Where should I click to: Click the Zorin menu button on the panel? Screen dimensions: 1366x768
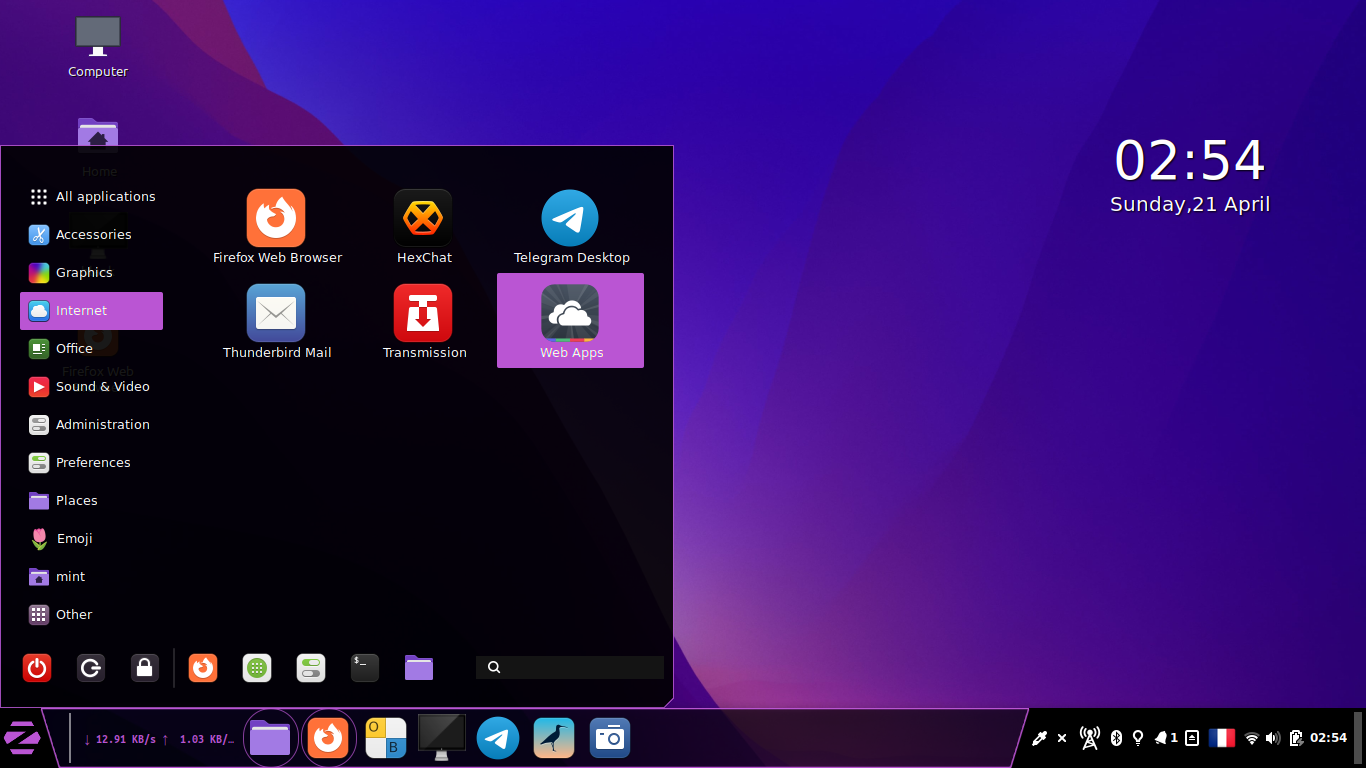click(21, 739)
